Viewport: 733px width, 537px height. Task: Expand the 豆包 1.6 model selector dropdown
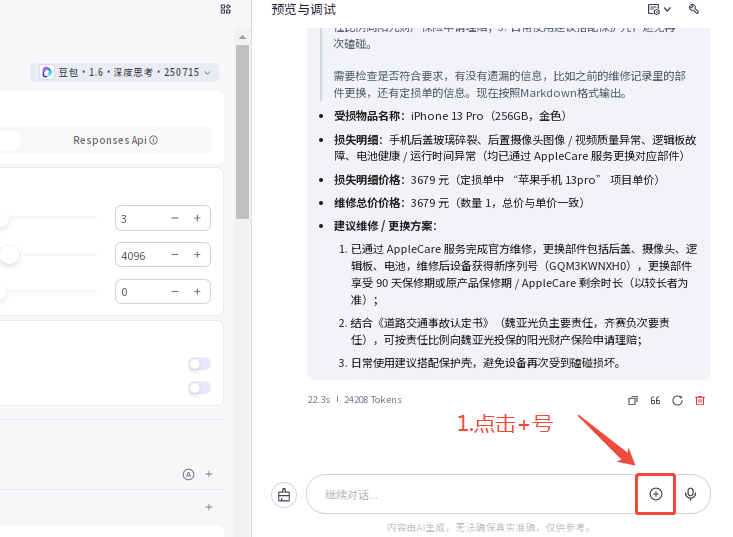(125, 72)
